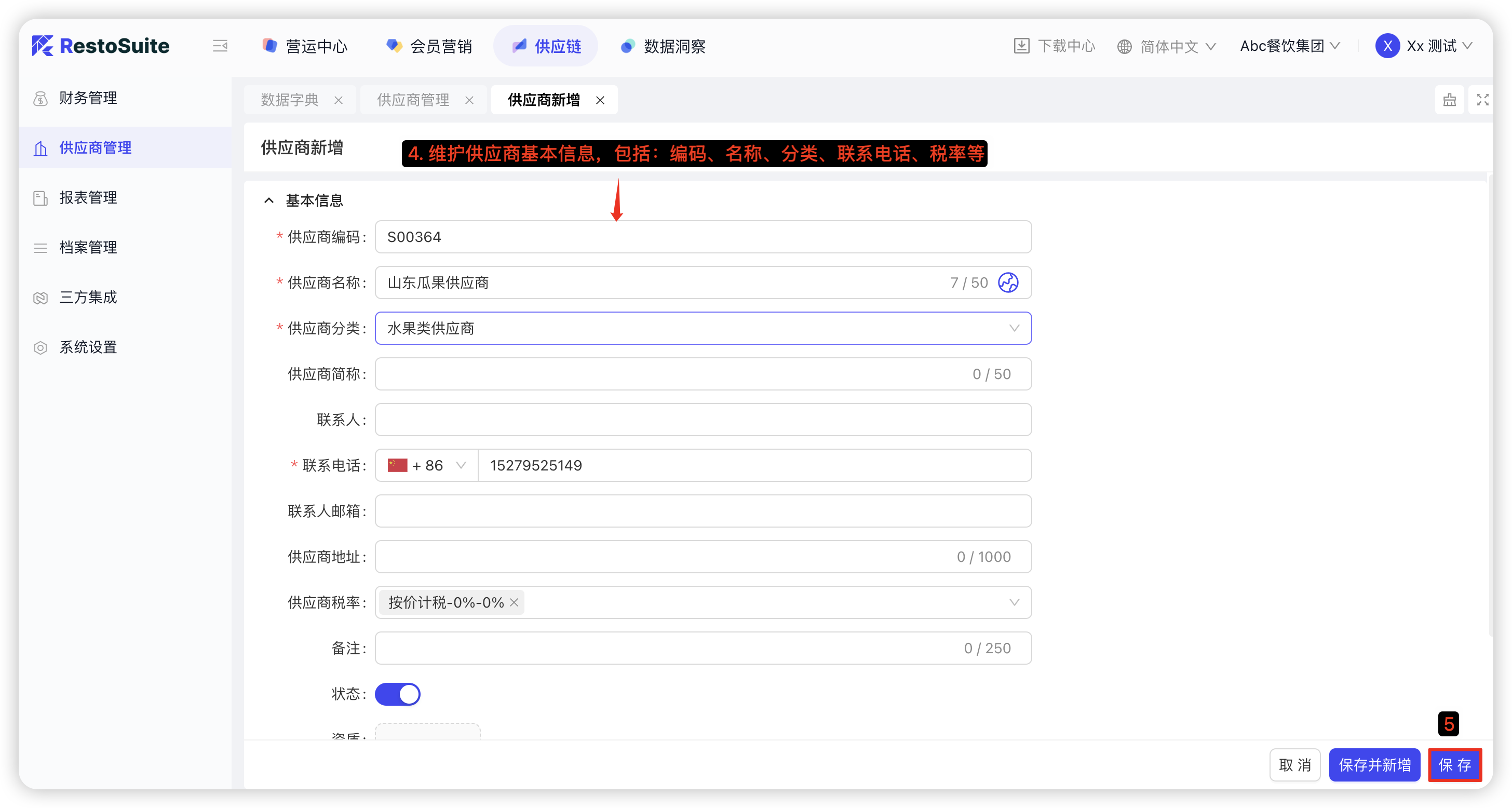The height and width of the screenshot is (808, 1512).
Task: Open 系统设置 in sidebar
Action: point(88,347)
